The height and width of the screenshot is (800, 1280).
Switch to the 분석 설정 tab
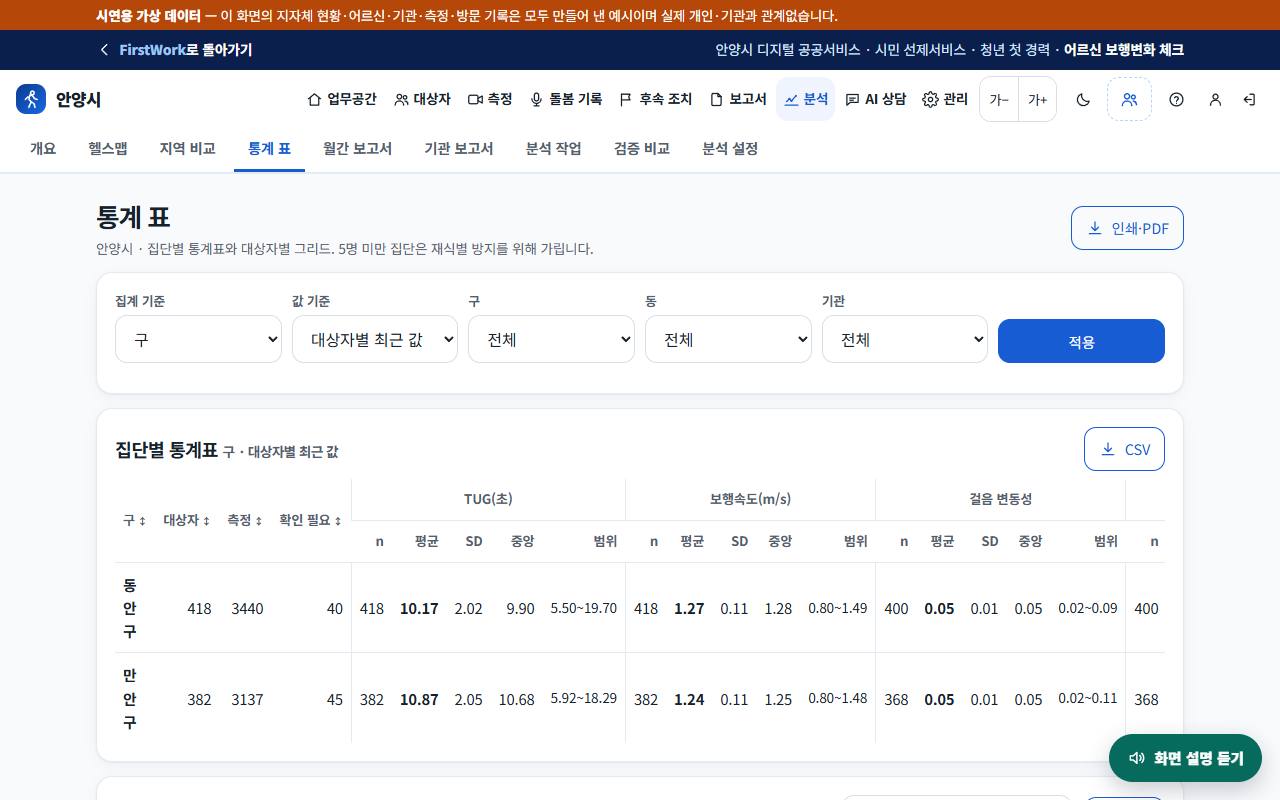click(x=730, y=148)
